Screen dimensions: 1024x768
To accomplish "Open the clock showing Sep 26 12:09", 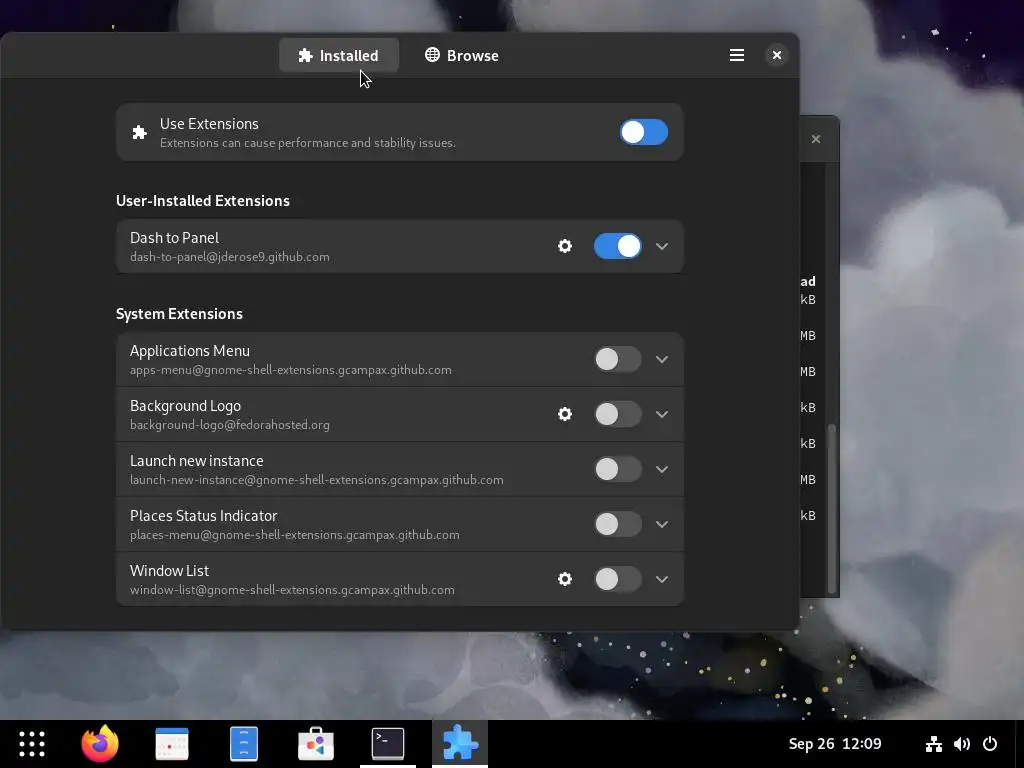I will 835,744.
